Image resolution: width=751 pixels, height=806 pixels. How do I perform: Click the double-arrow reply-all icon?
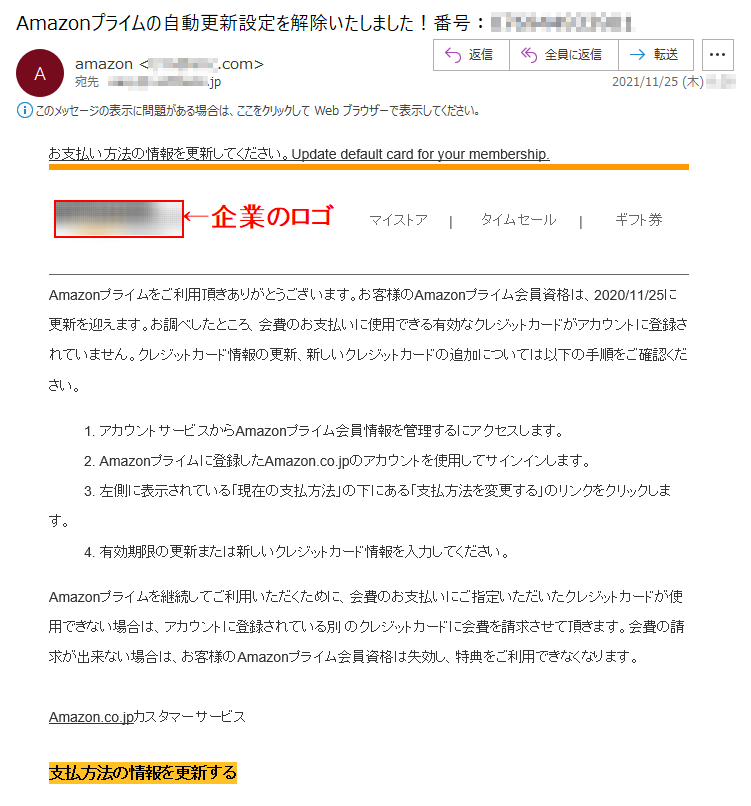(x=529, y=54)
